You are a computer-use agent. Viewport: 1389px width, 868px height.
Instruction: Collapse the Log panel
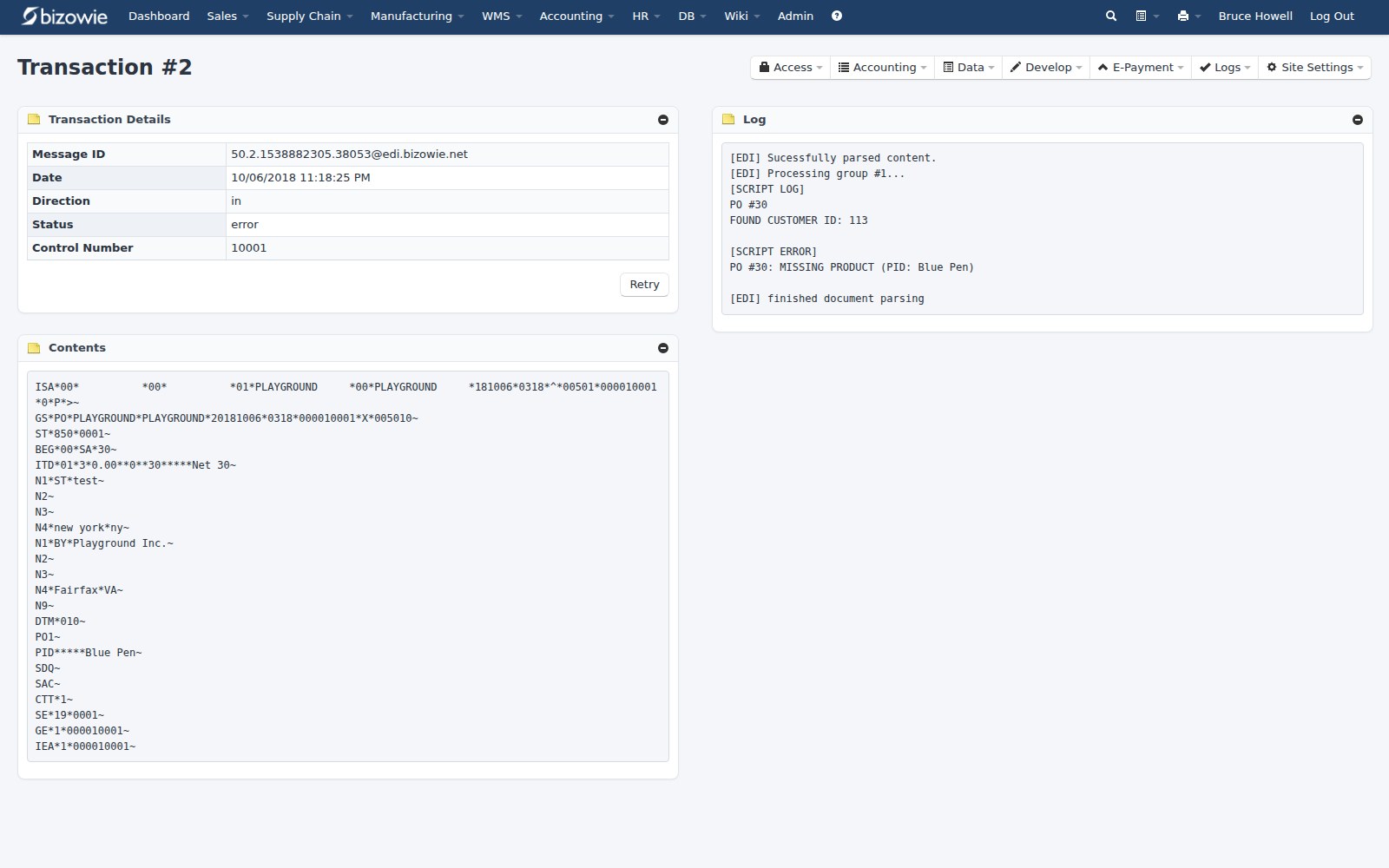1357,120
